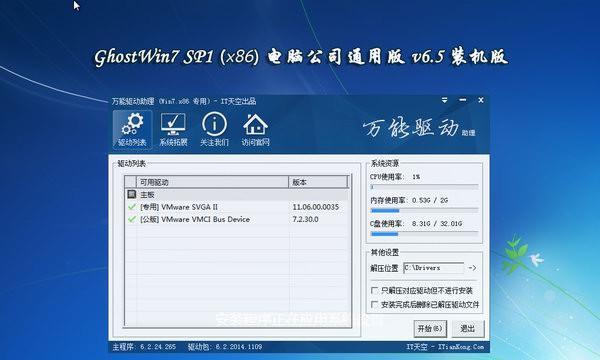Click the 主程序 6.2.24.265 status text
The width and height of the screenshot is (600, 360).
point(144,347)
